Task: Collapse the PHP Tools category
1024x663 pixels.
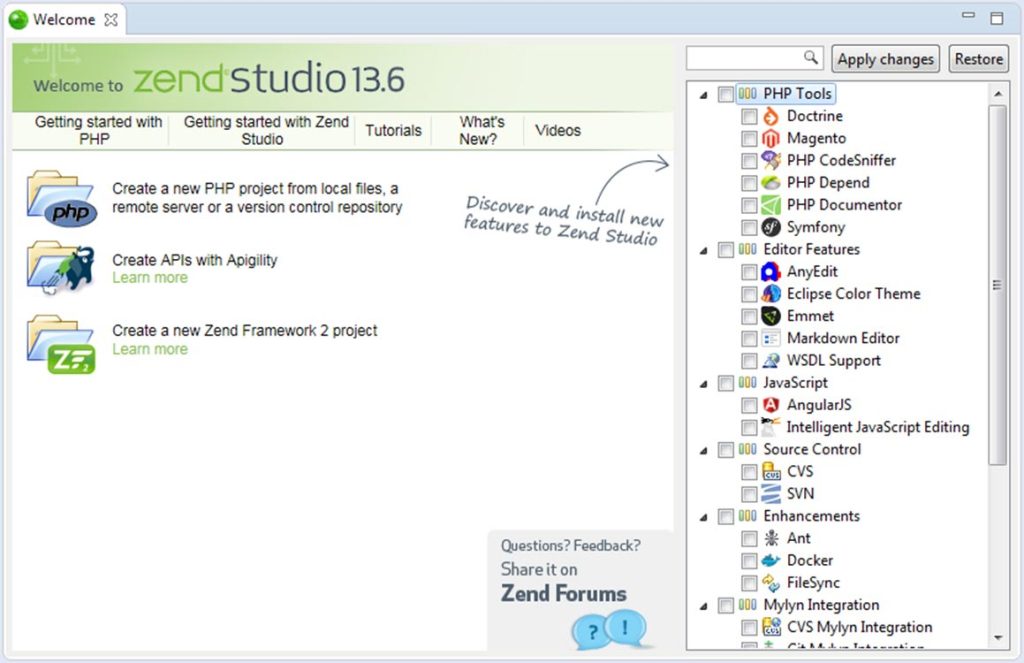Action: pos(704,93)
